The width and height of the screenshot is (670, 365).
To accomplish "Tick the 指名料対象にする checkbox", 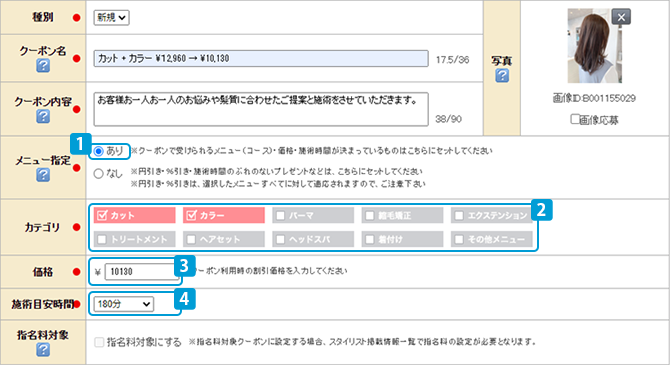I will point(99,342).
